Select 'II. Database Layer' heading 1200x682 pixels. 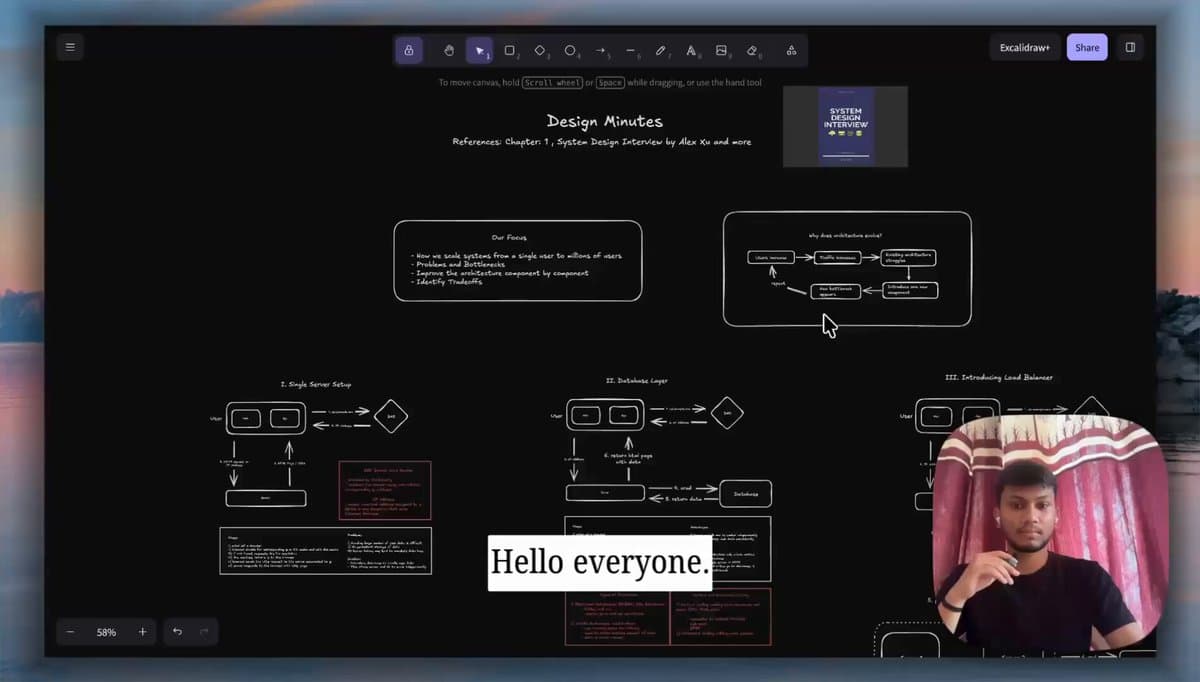click(x=637, y=381)
